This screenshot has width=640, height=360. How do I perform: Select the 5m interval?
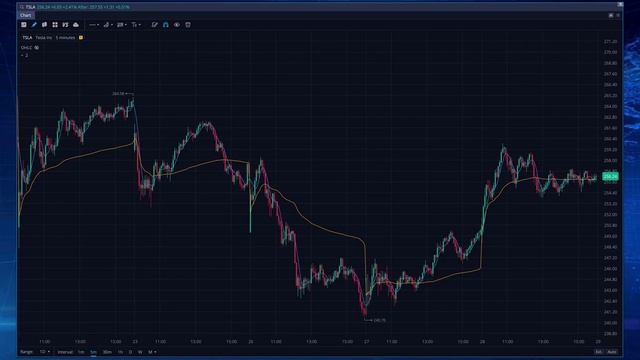tap(93, 352)
